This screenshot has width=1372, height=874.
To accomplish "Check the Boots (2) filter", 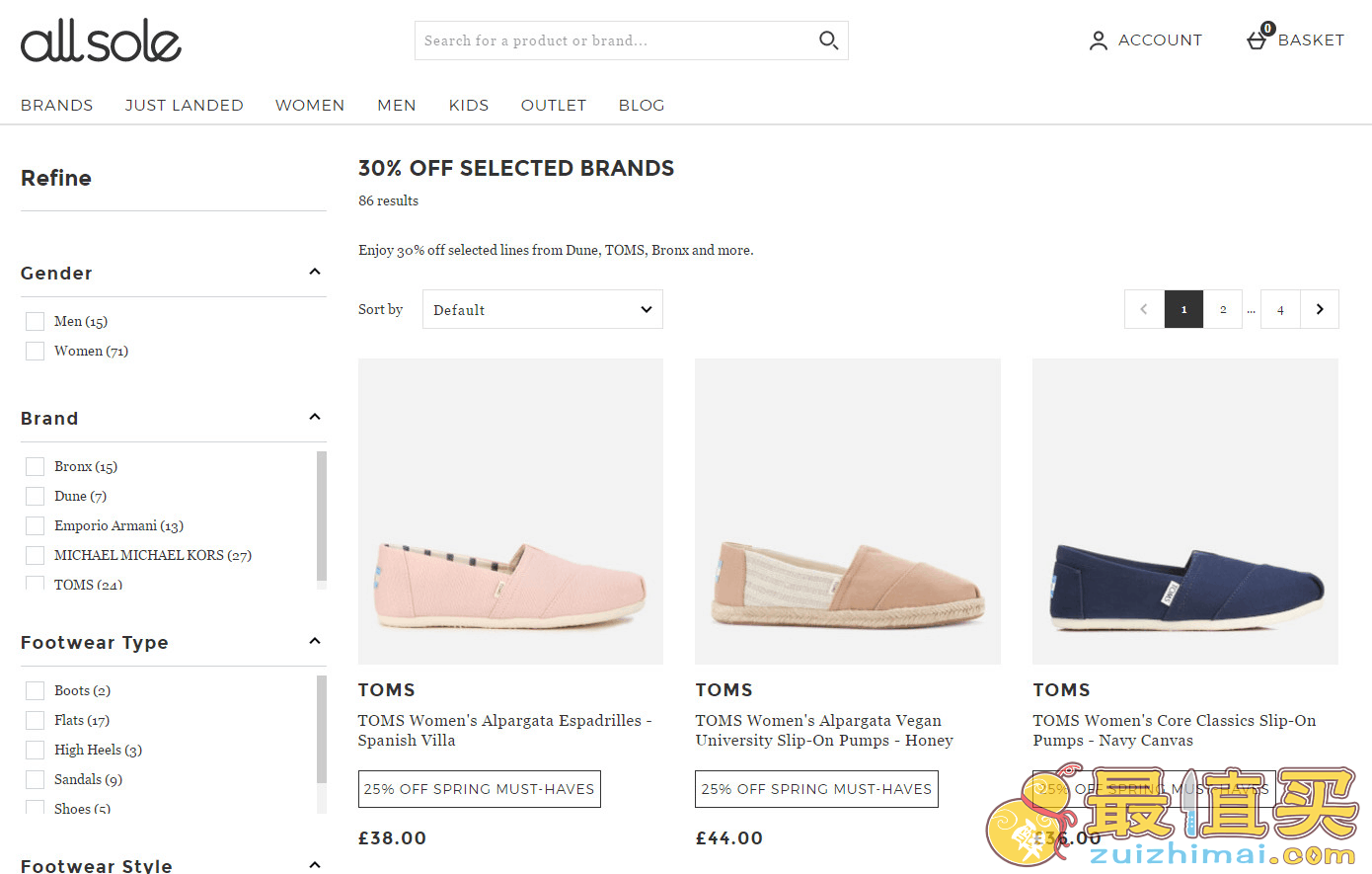I will [35, 690].
